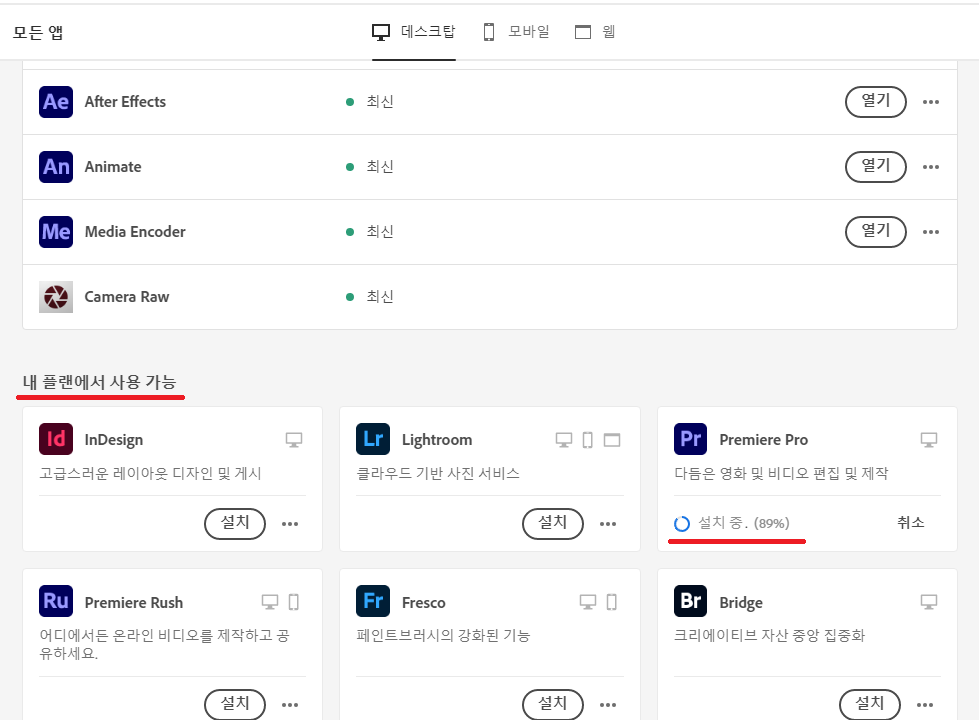
Task: Open After Effects with 열기 button
Action: point(875,102)
